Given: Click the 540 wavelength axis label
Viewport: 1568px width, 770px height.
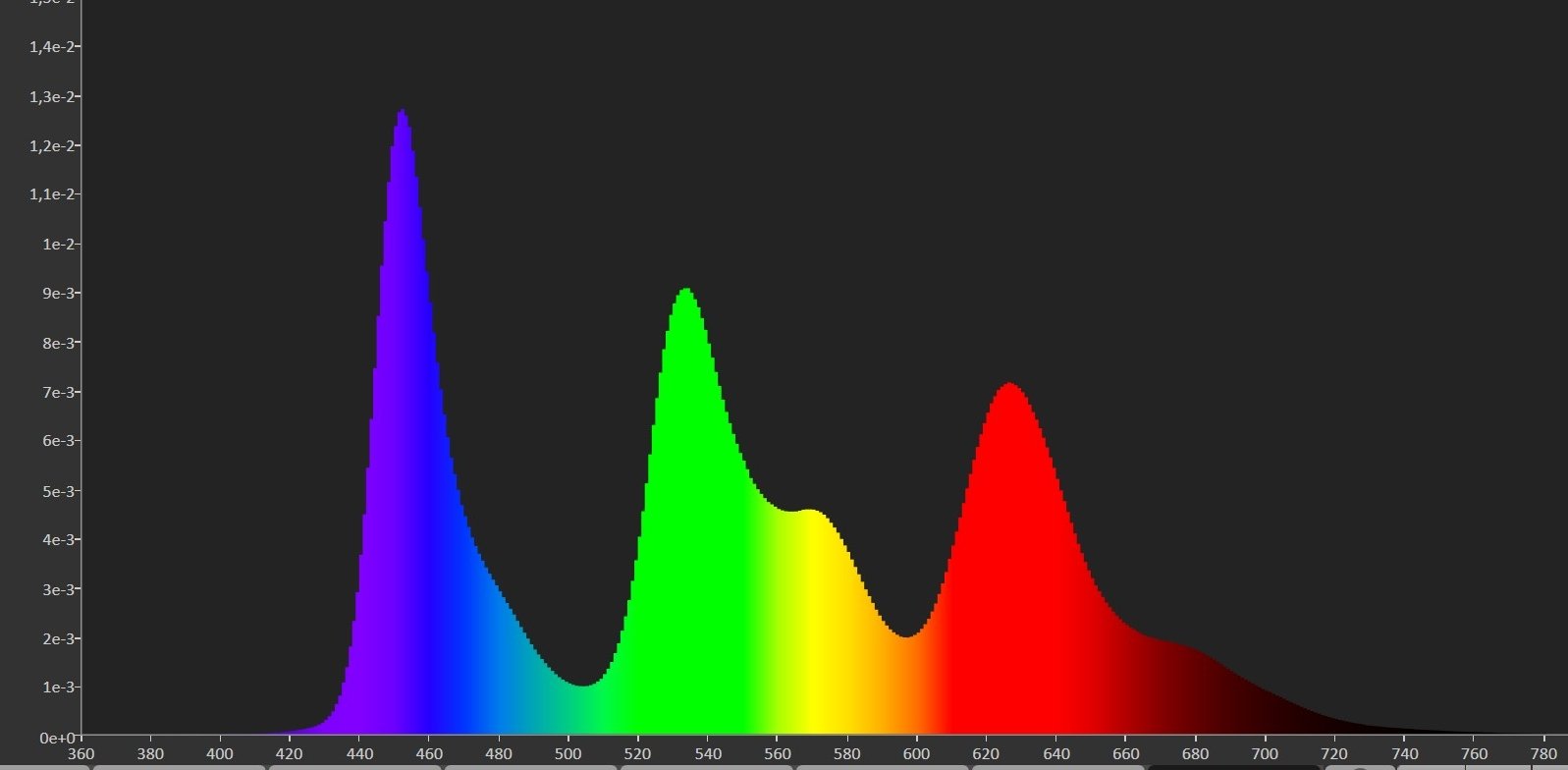Looking at the screenshot, I should [707, 754].
